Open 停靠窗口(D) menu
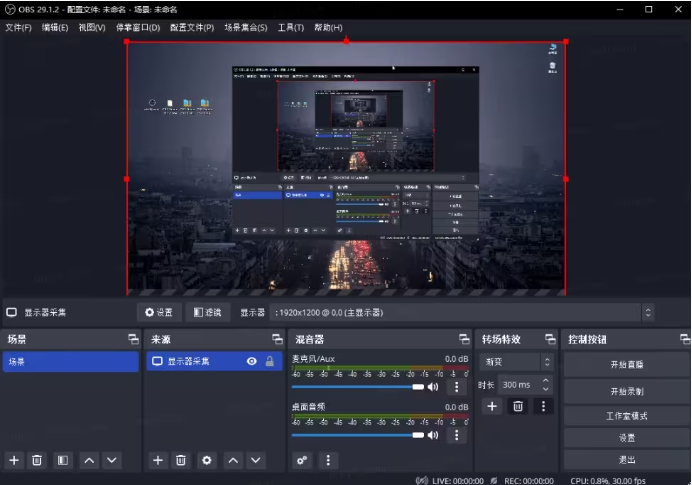Viewport: 692px width, 485px height. [x=138, y=28]
